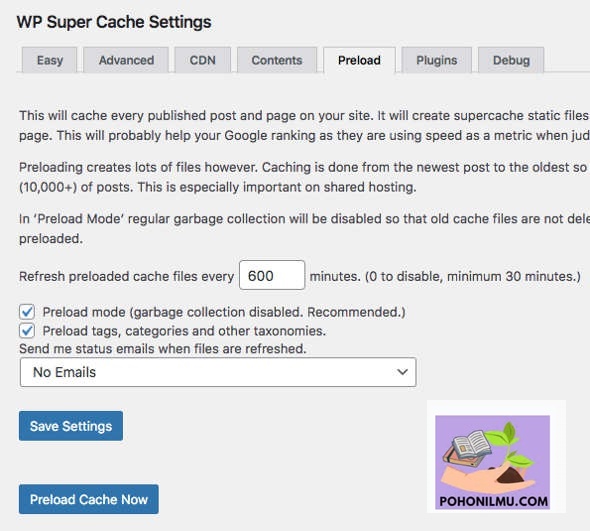This screenshot has width=590, height=531.
Task: Click the Save Settings button
Action: point(71,426)
